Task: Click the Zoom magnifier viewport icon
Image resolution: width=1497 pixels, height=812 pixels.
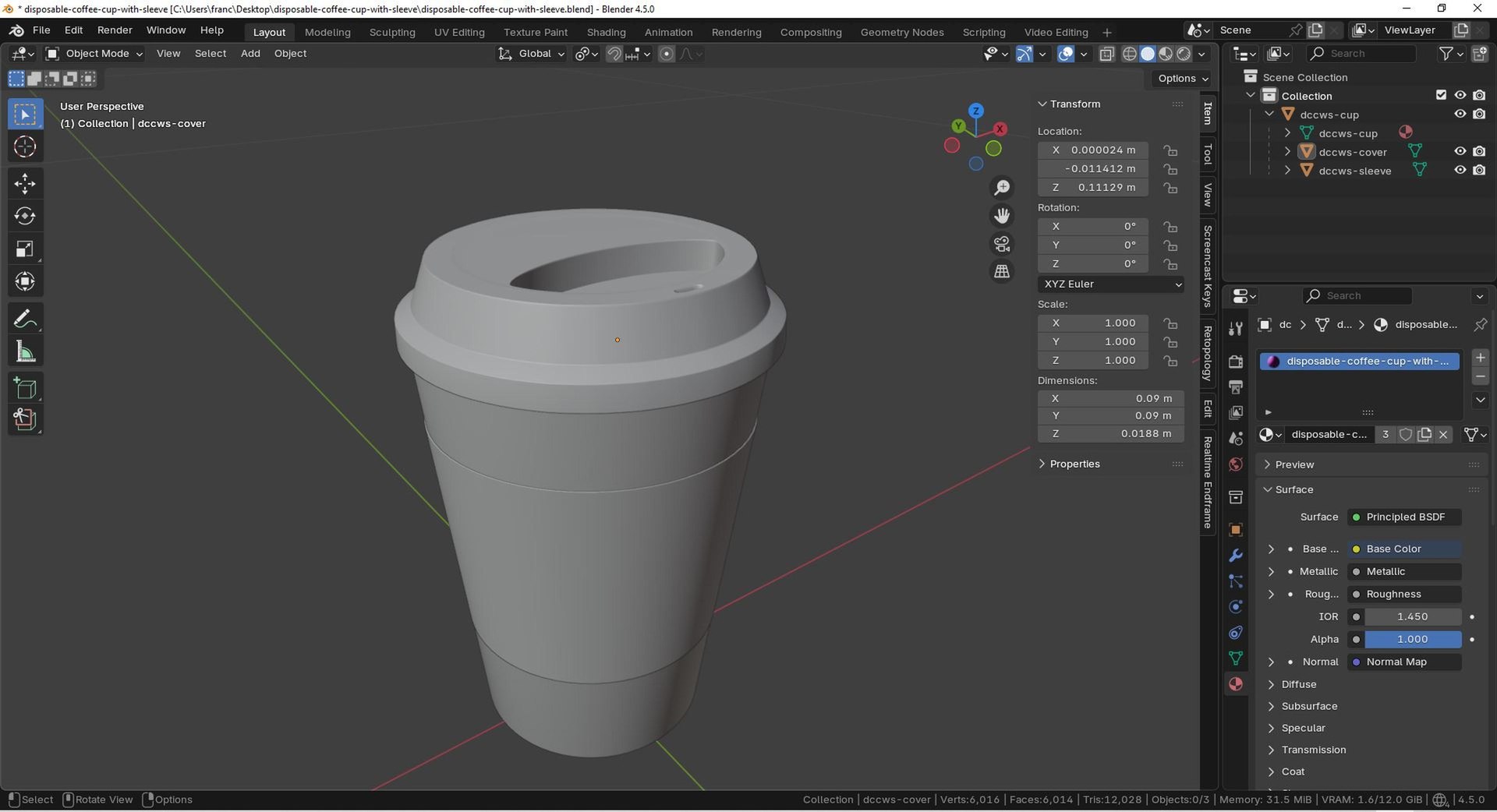Action: (x=1002, y=188)
